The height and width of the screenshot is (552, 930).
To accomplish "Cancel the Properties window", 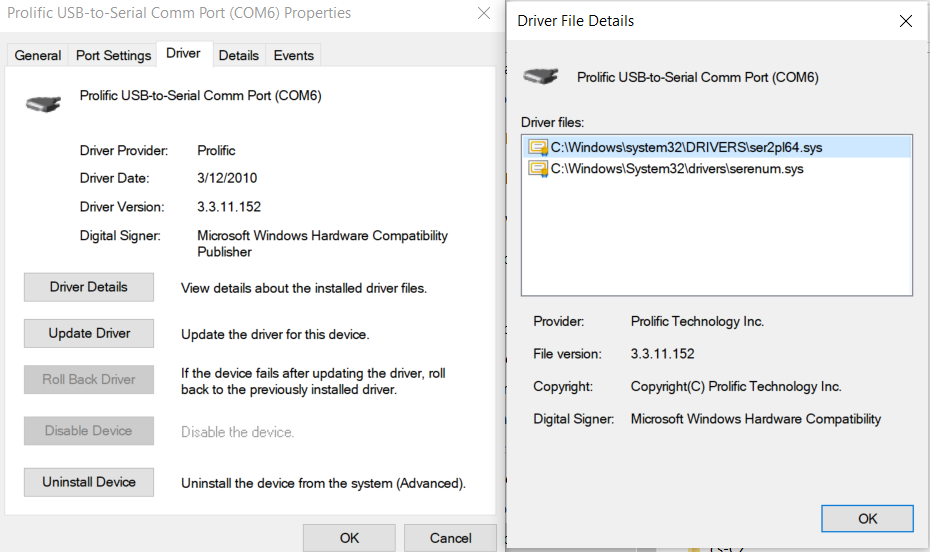I will click(451, 538).
